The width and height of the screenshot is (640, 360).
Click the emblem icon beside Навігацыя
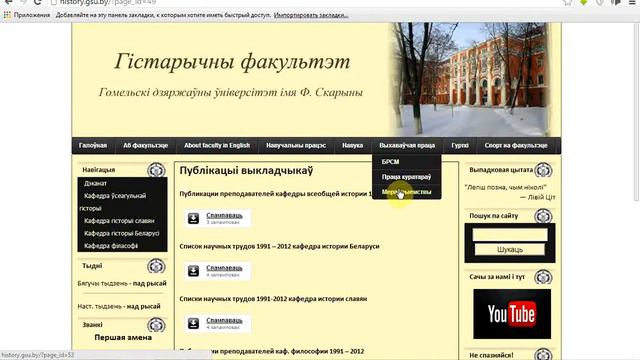(156, 170)
